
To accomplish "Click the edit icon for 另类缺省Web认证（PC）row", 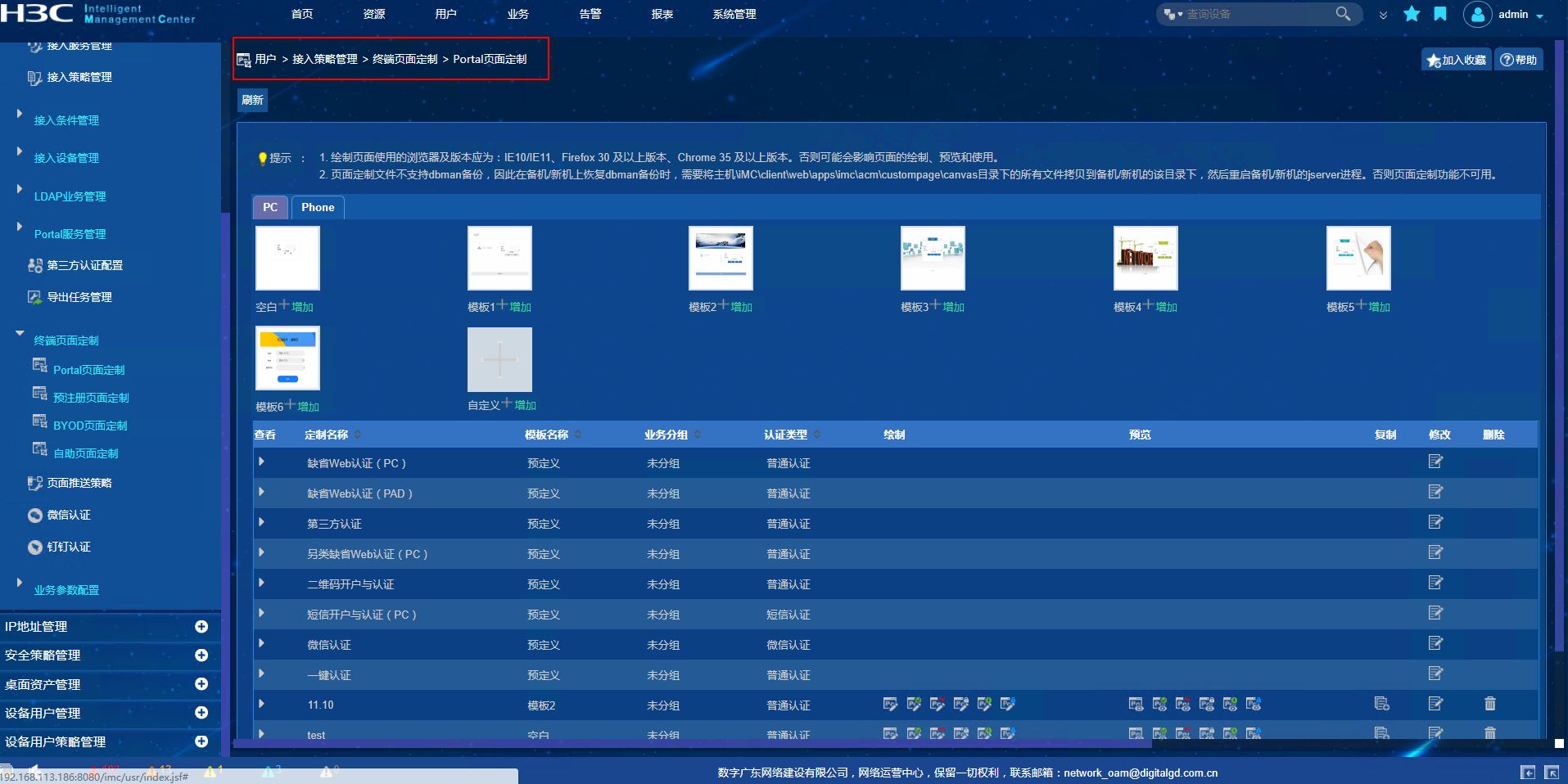I will click(x=1435, y=552).
